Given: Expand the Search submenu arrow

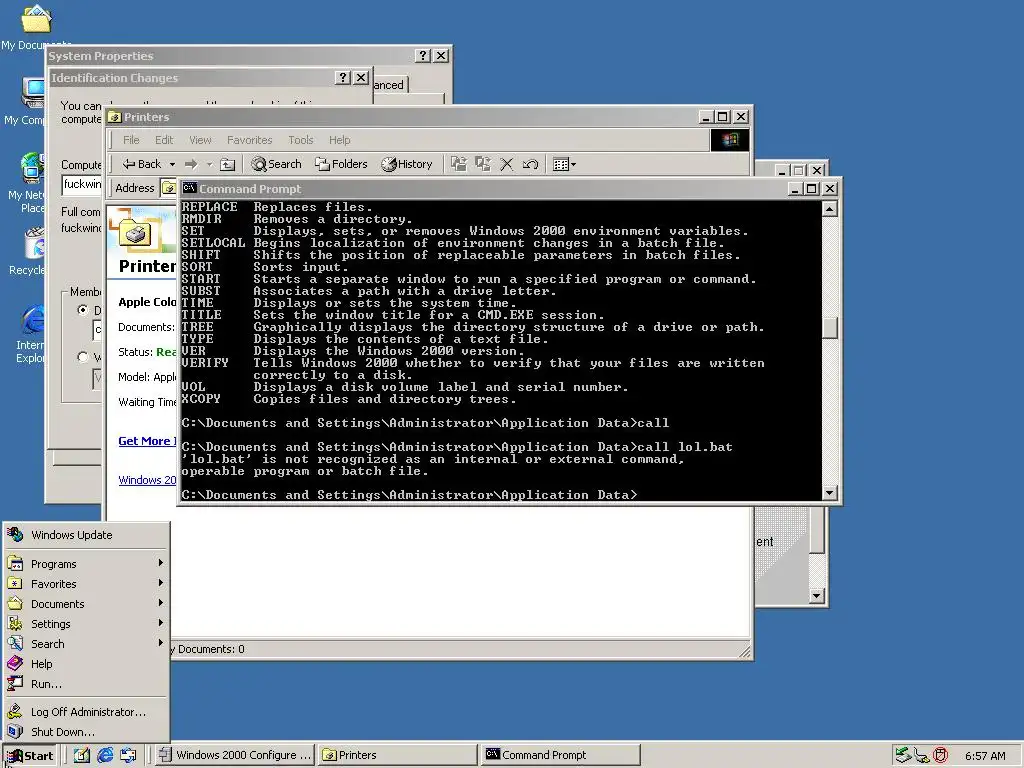Looking at the screenshot, I should tap(161, 643).
